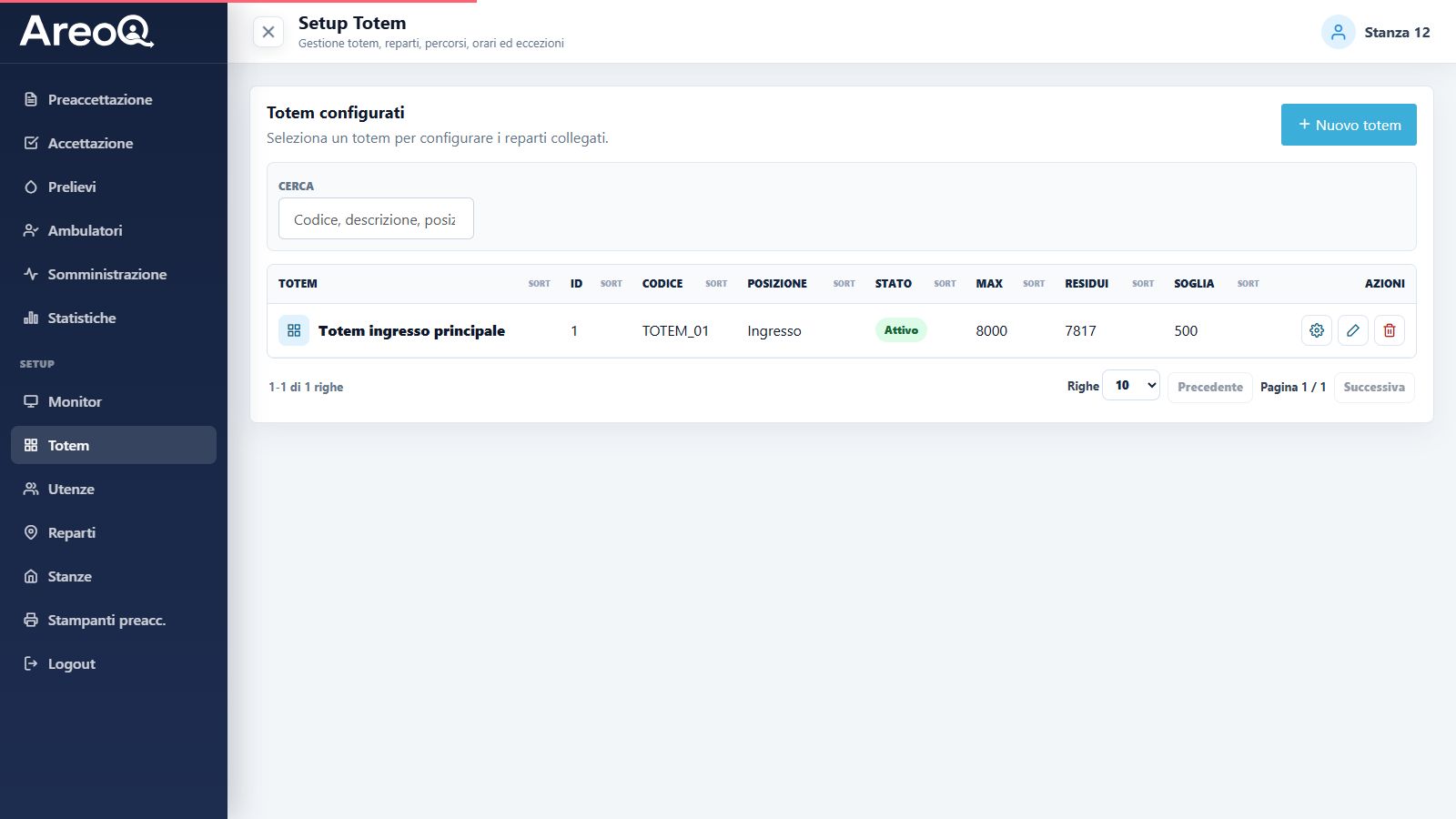Open the Preaccettazione menu item
Viewport: 1456px width, 819px height.
(114, 99)
